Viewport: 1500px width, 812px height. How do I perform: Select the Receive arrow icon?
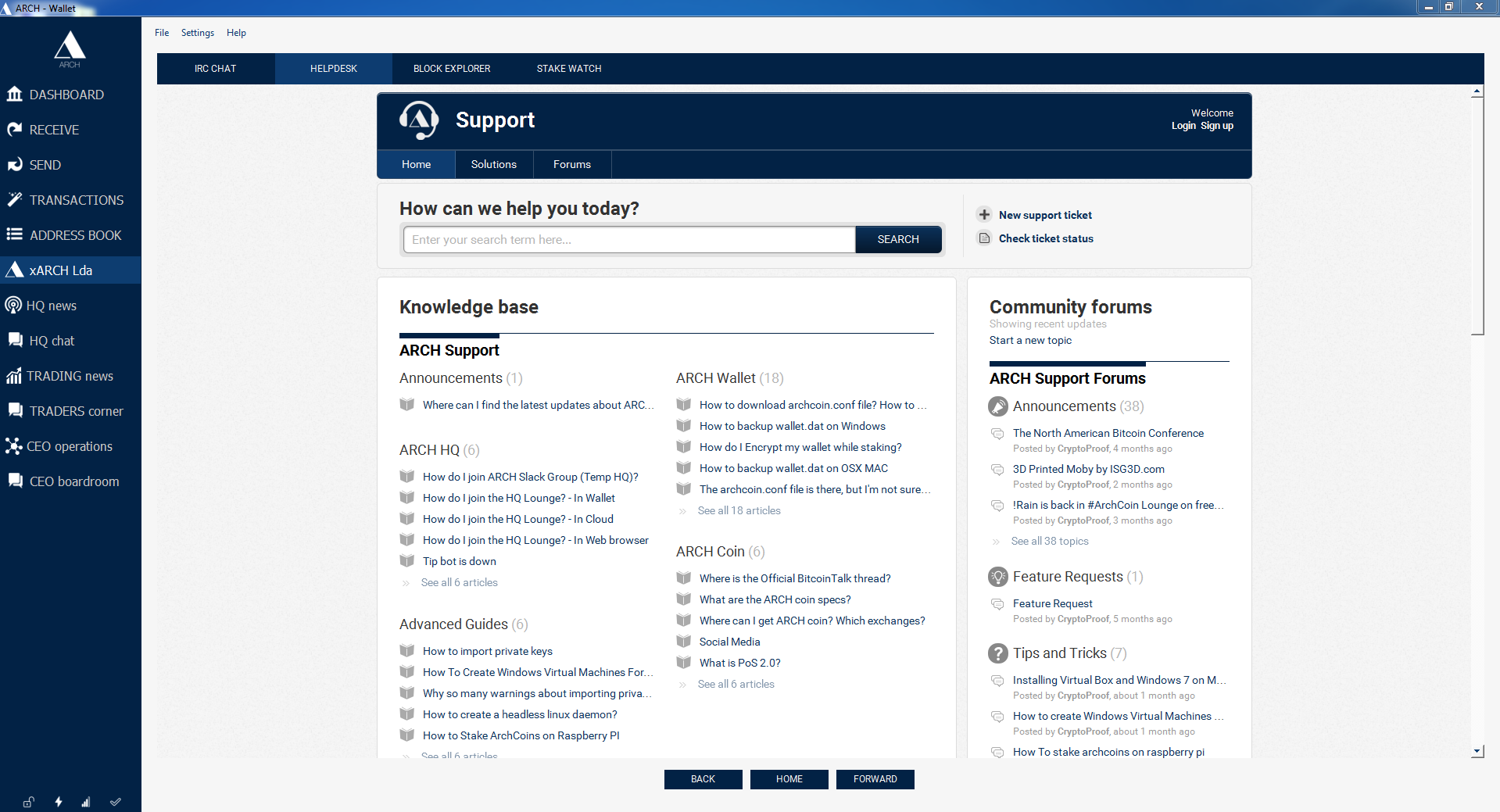tap(14, 130)
